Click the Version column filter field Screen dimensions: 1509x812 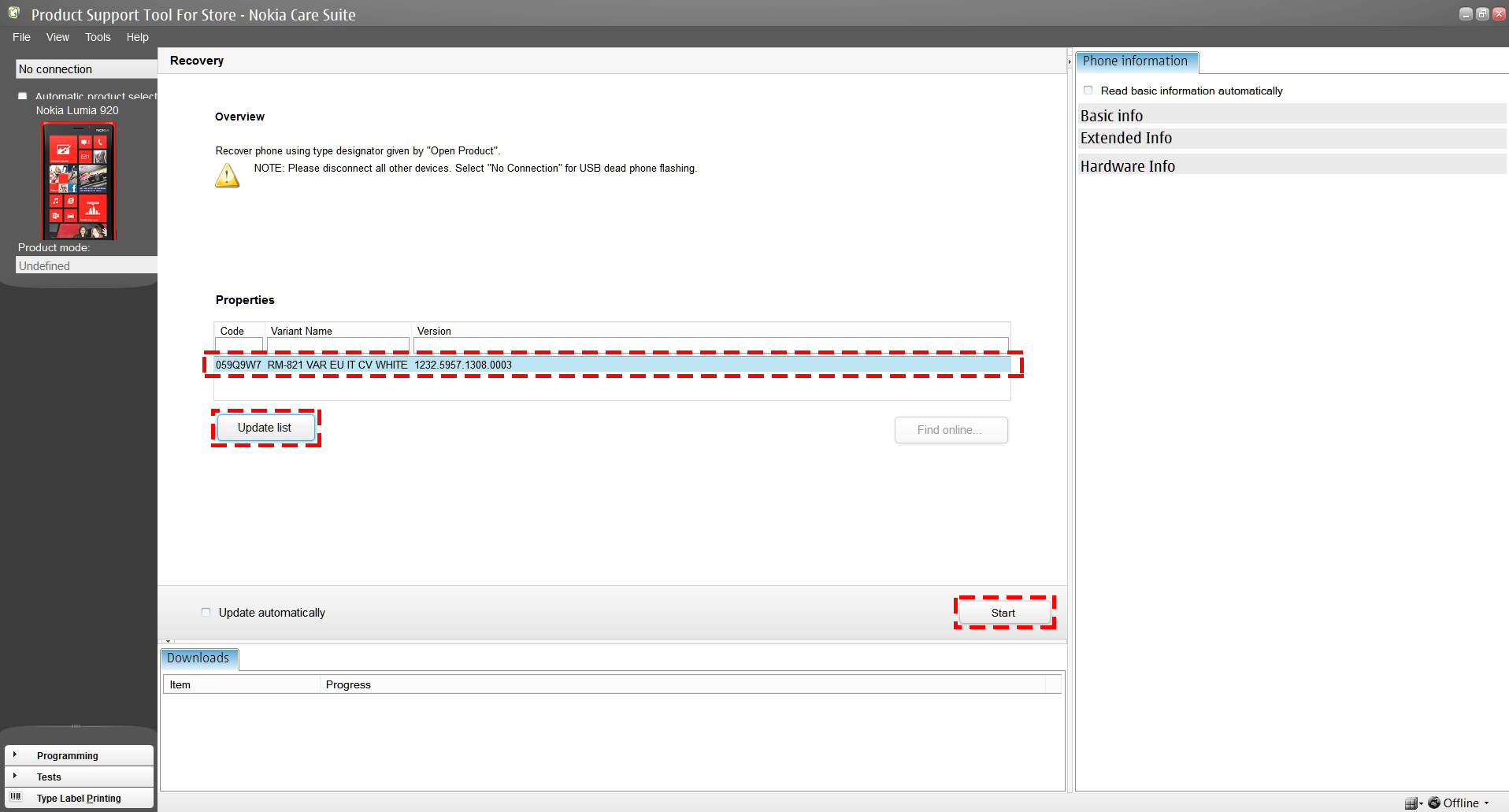point(710,345)
